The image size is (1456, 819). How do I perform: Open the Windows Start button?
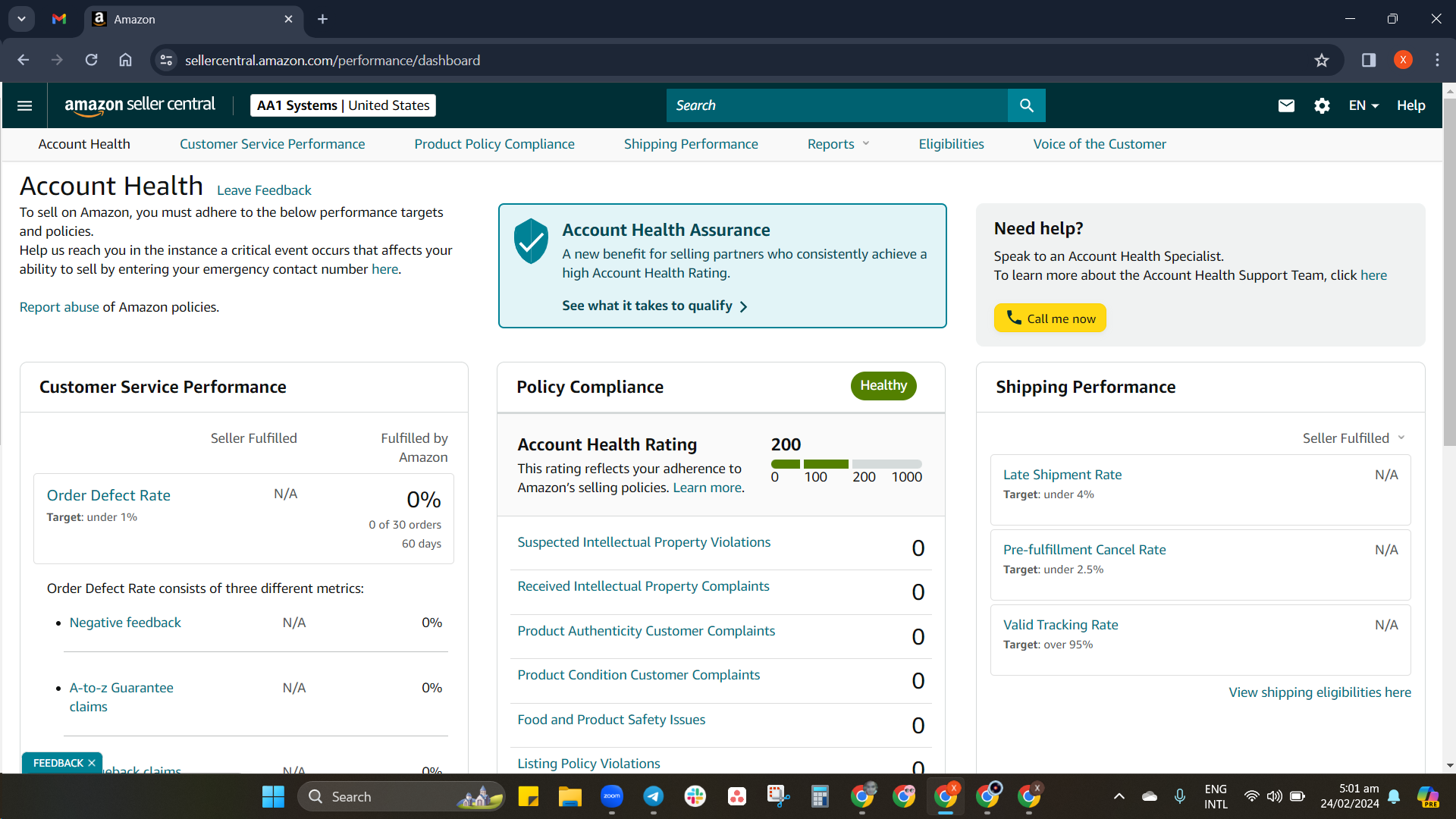click(x=273, y=796)
